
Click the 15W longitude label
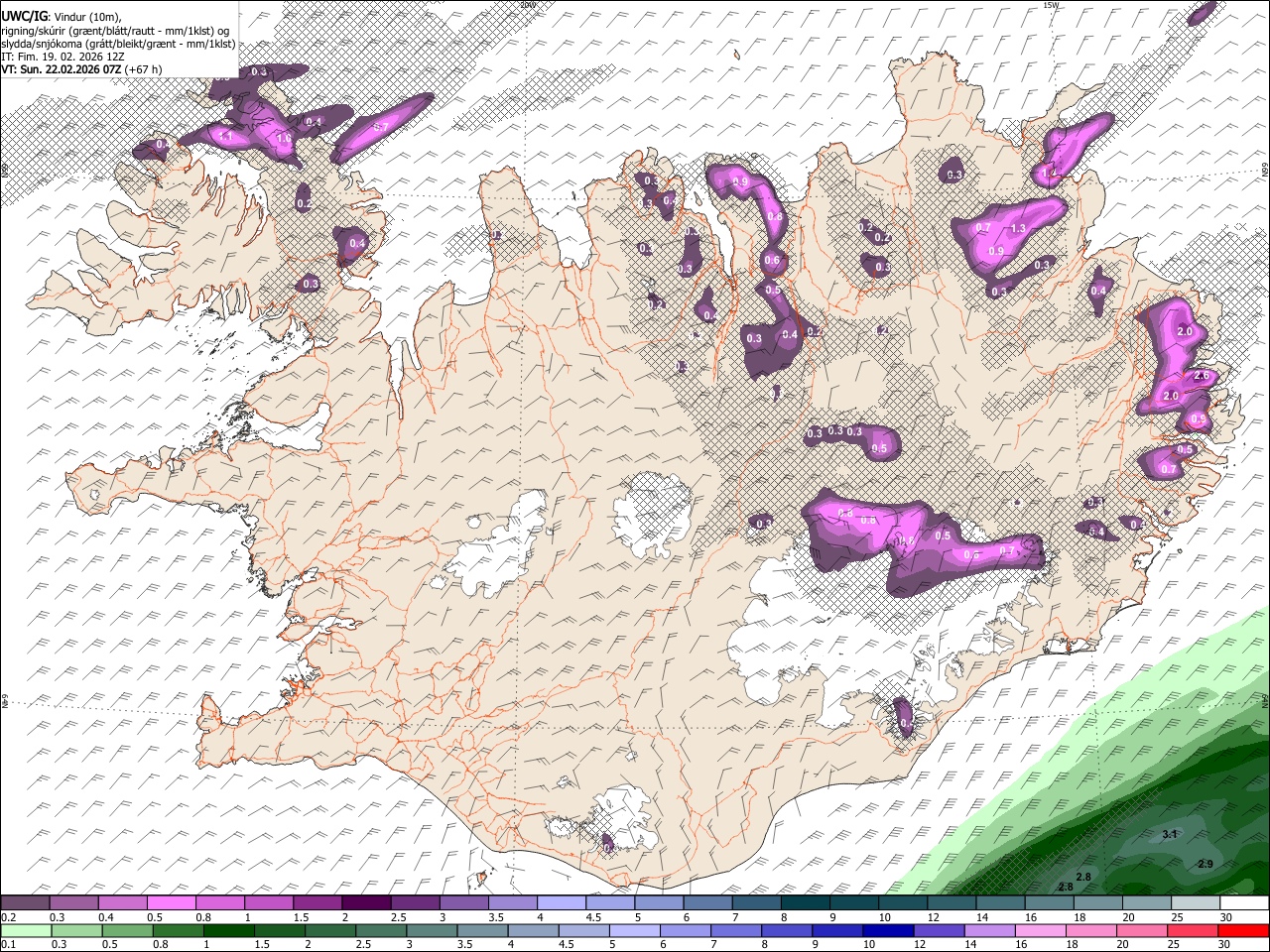coord(1052,5)
